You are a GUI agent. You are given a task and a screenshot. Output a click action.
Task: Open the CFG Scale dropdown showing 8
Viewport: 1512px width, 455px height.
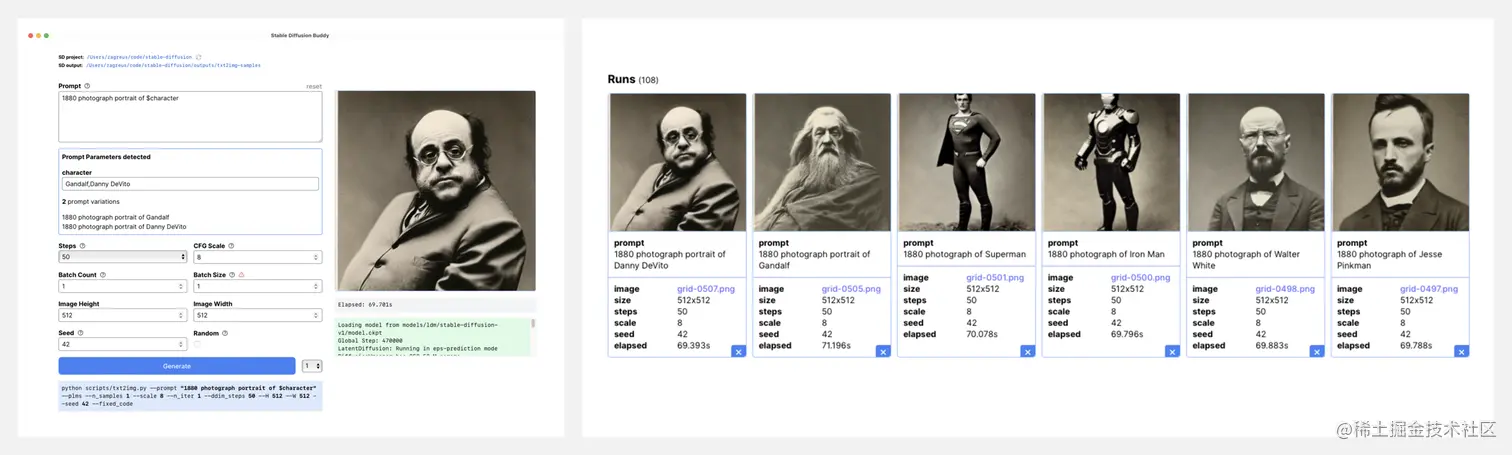257,257
